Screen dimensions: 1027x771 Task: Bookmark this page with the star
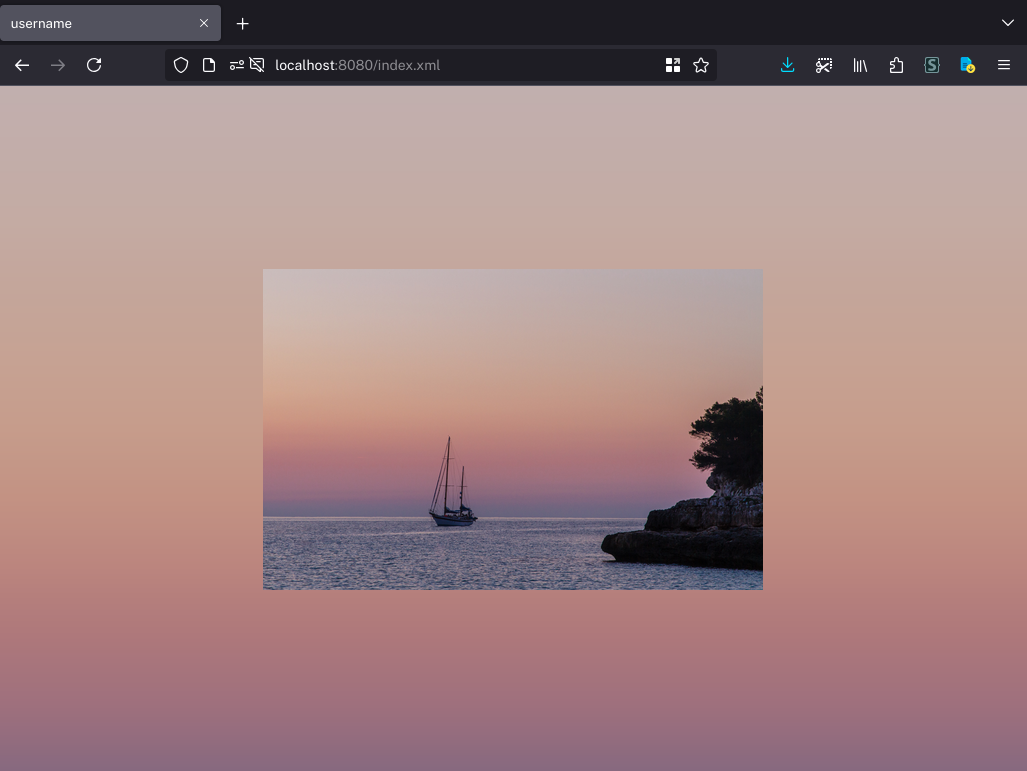tap(701, 65)
